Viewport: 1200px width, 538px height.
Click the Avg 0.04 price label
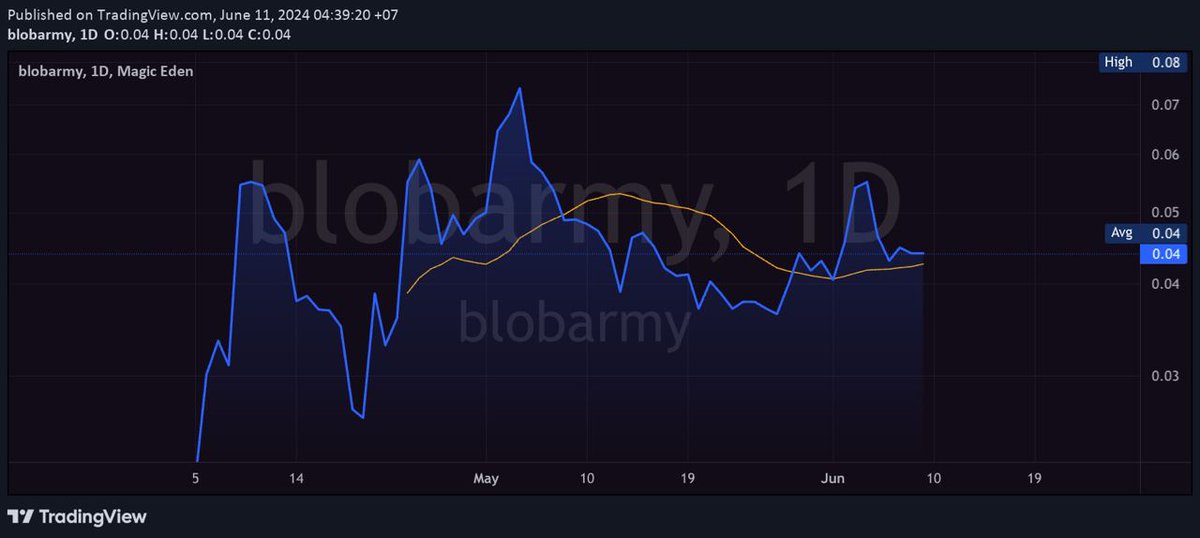[1145, 233]
